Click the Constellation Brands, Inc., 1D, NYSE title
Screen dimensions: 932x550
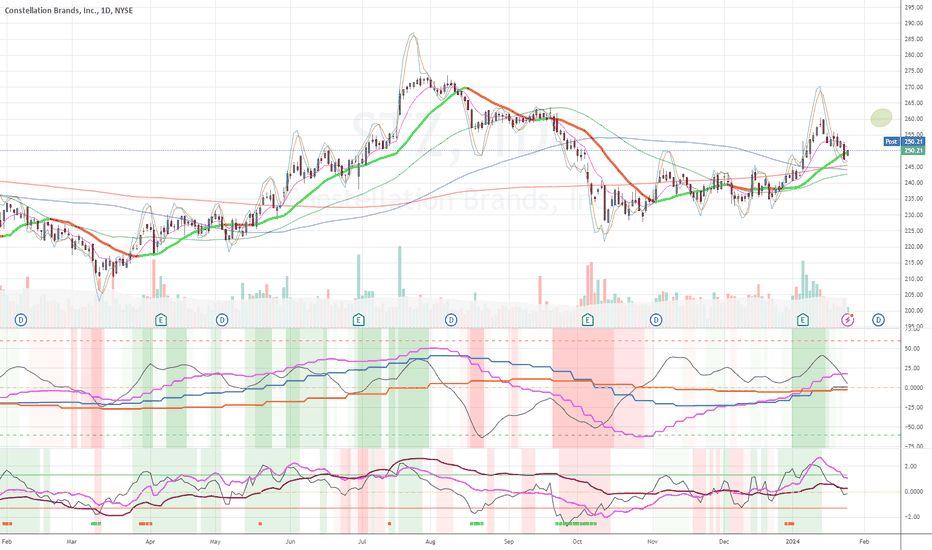(67, 10)
